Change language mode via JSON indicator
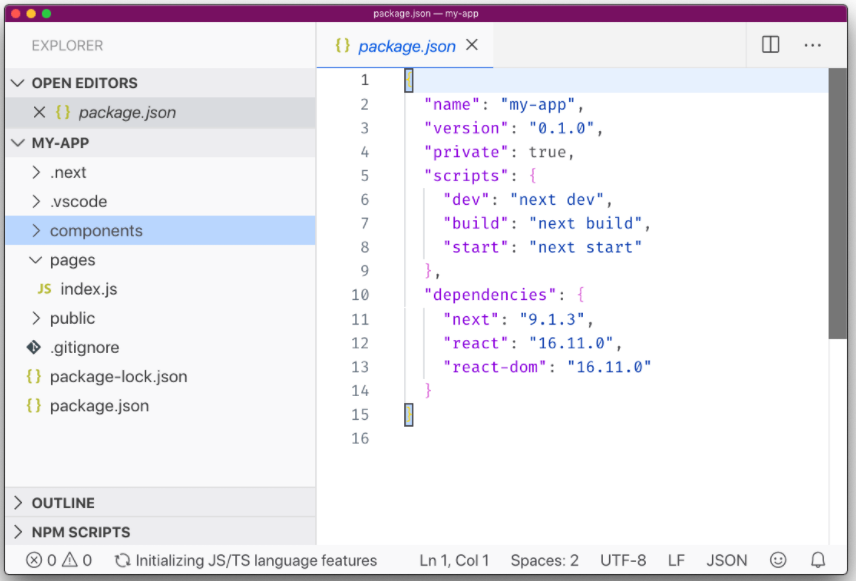The image size is (856, 581). coord(727,560)
